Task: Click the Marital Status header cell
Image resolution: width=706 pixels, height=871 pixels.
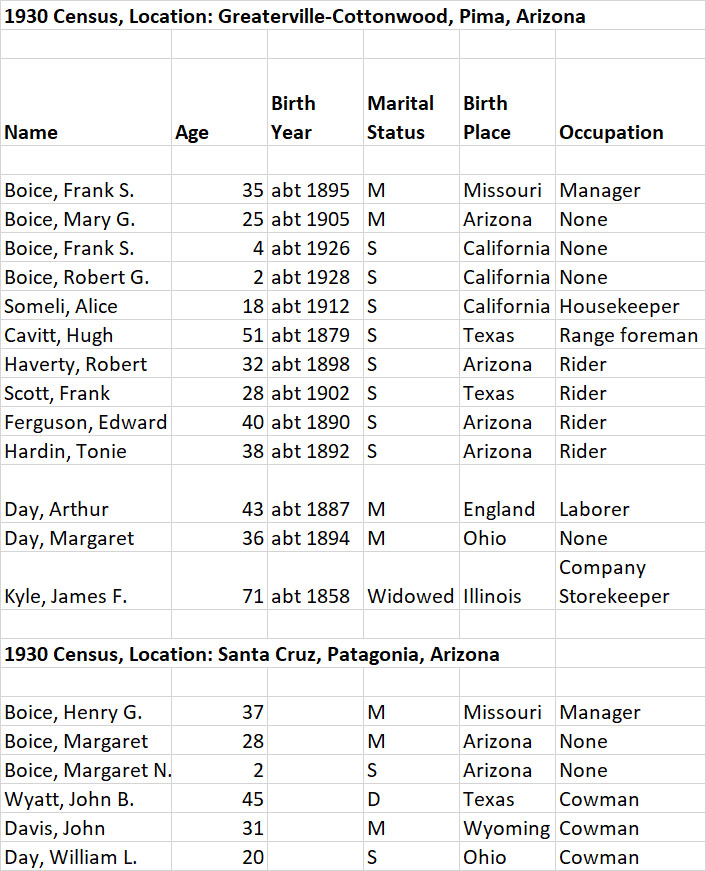Action: click(400, 118)
